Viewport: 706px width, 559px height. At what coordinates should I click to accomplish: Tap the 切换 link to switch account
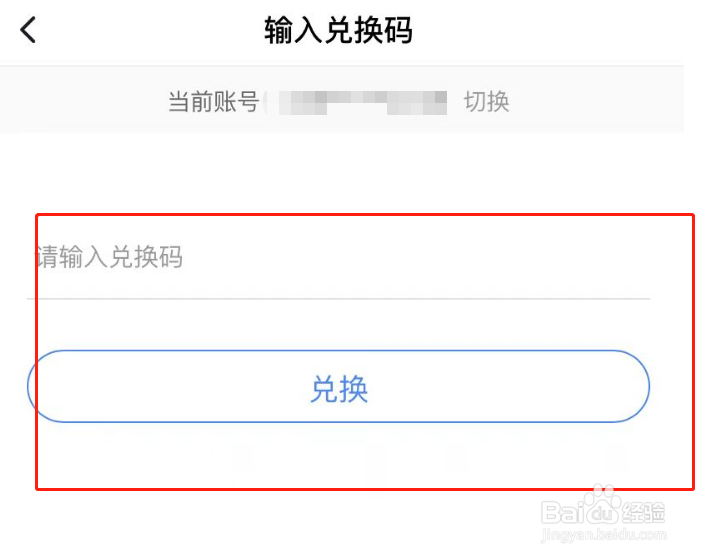(x=487, y=101)
